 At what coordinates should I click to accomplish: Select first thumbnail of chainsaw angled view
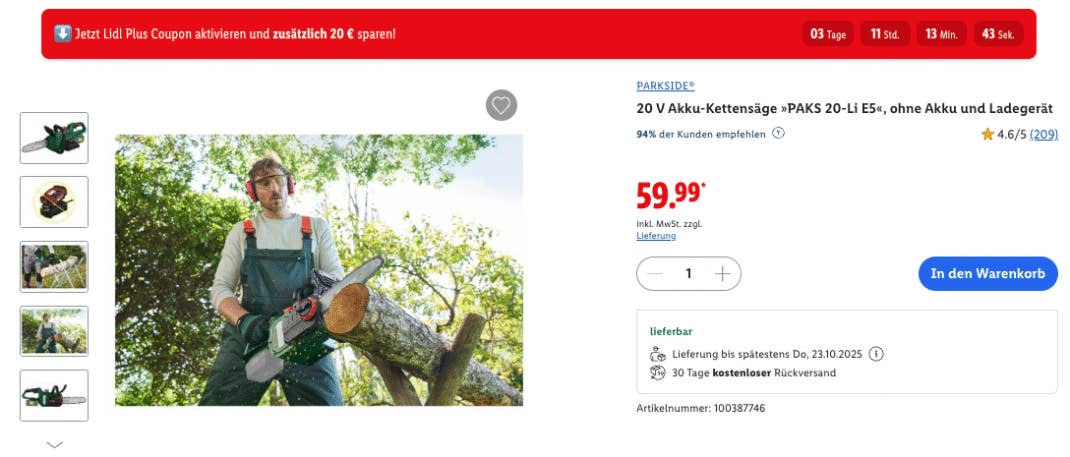click(54, 138)
